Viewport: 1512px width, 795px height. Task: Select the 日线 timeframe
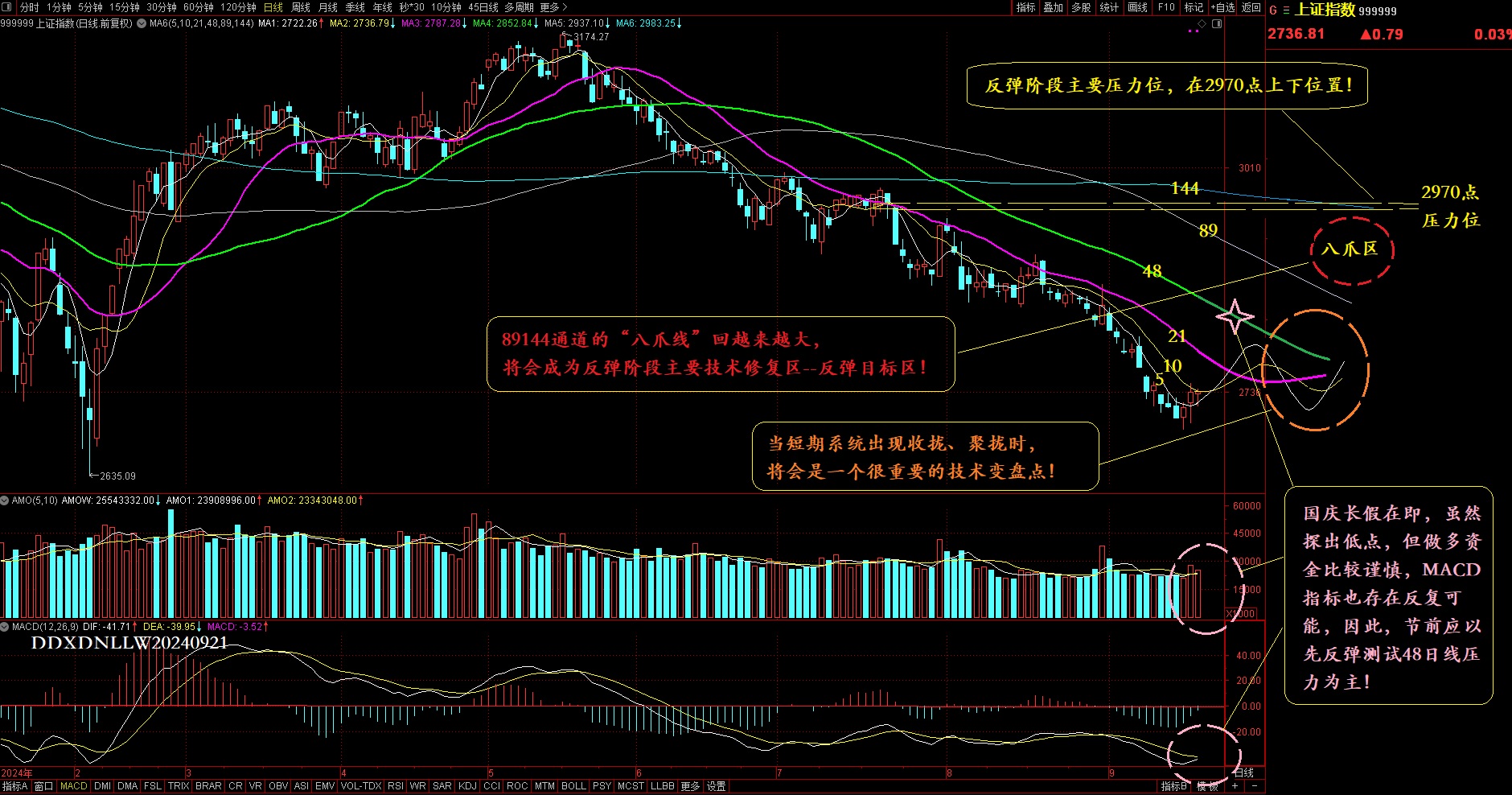click(273, 7)
